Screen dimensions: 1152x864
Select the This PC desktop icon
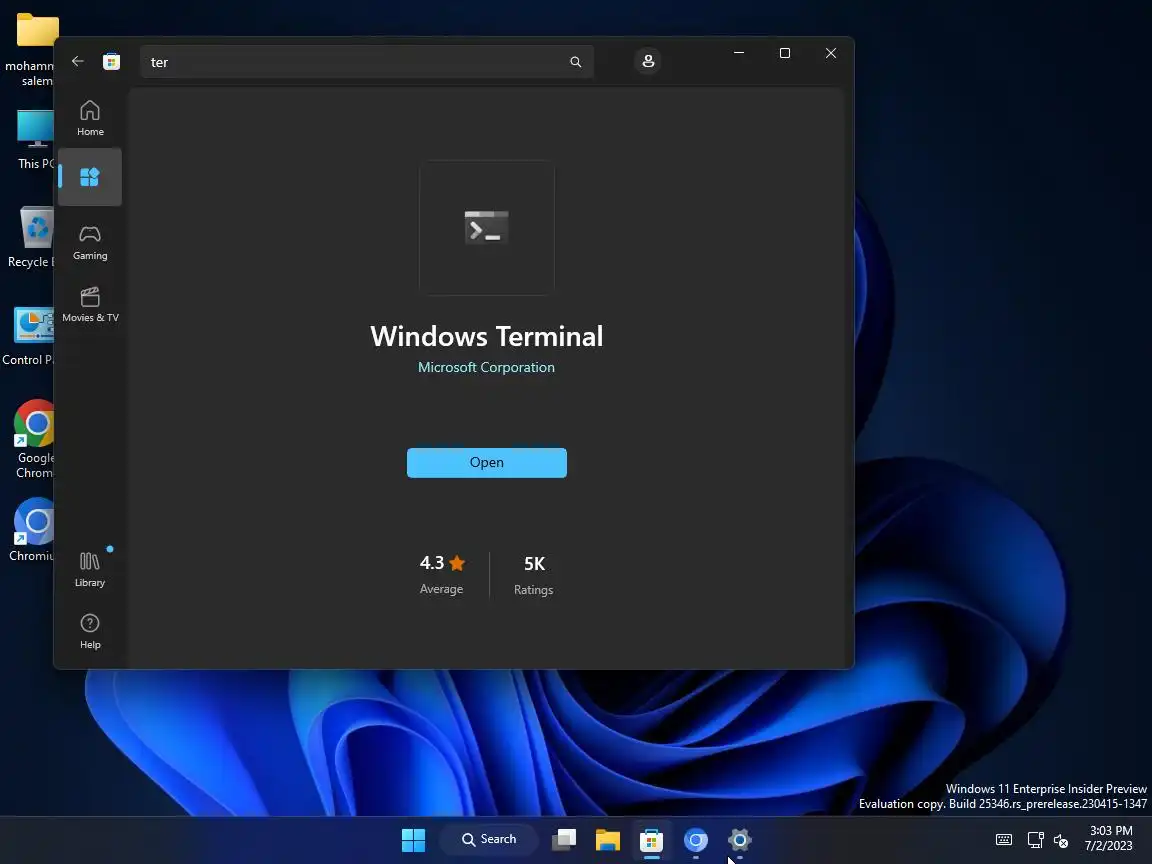(x=34, y=140)
